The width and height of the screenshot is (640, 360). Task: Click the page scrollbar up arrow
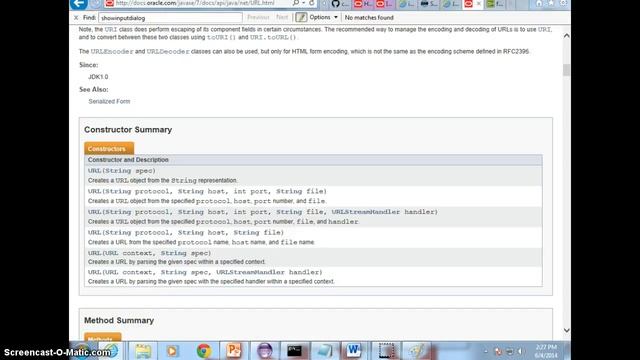coord(567,36)
